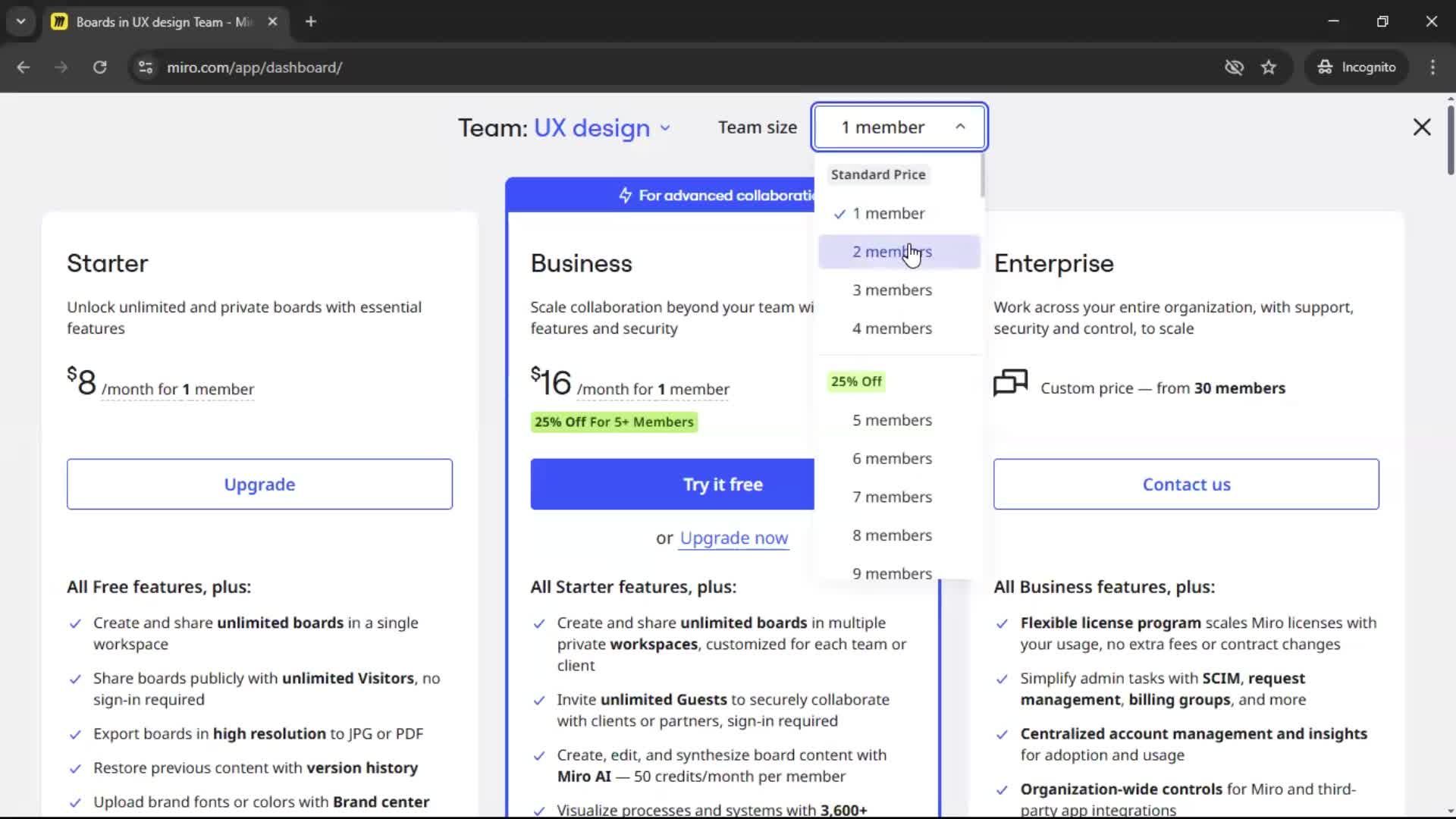The width and height of the screenshot is (1456, 819).
Task: Choose 2 members from the list
Action: [899, 252]
